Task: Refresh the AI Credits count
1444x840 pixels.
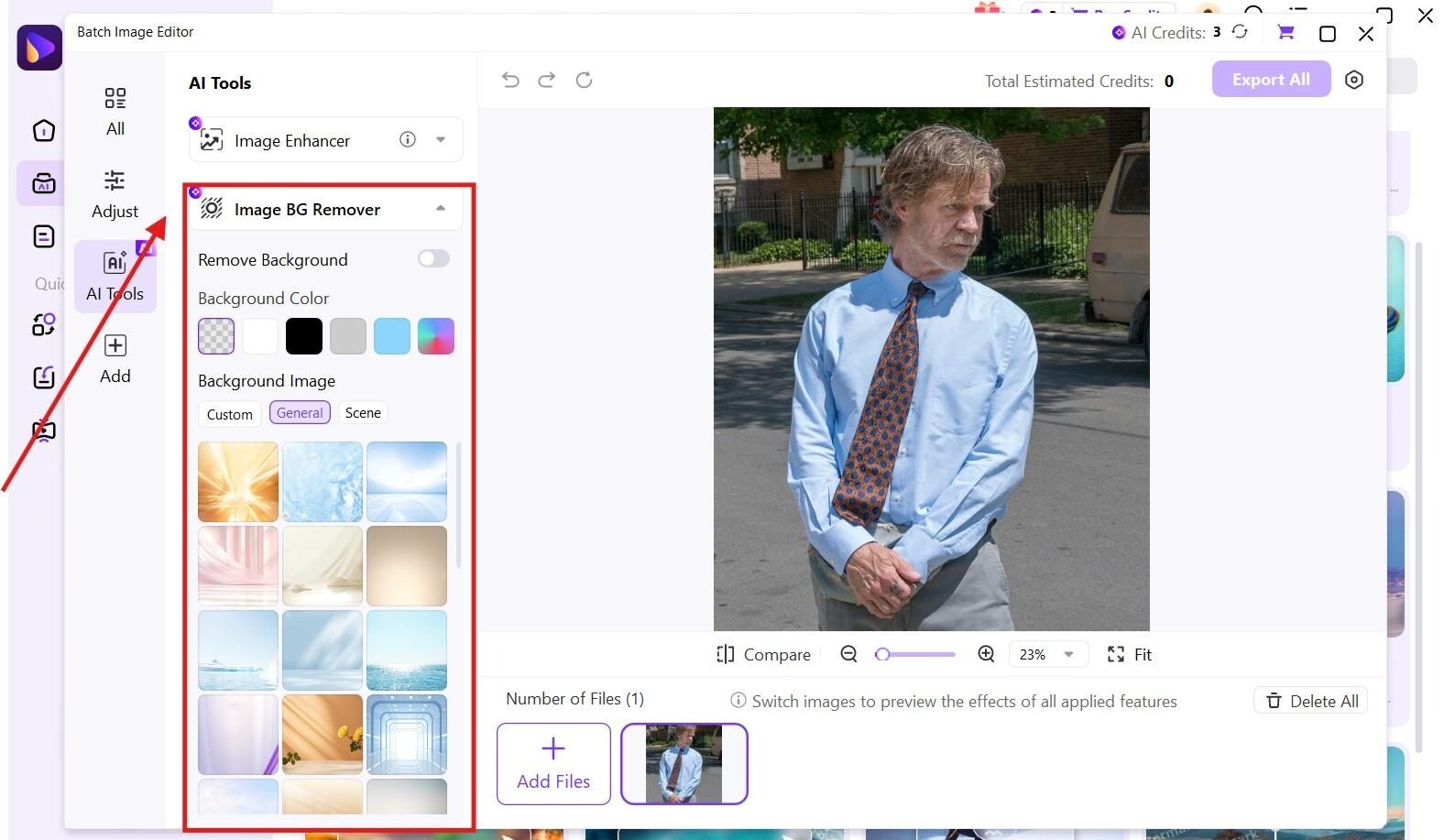Action: (x=1240, y=32)
